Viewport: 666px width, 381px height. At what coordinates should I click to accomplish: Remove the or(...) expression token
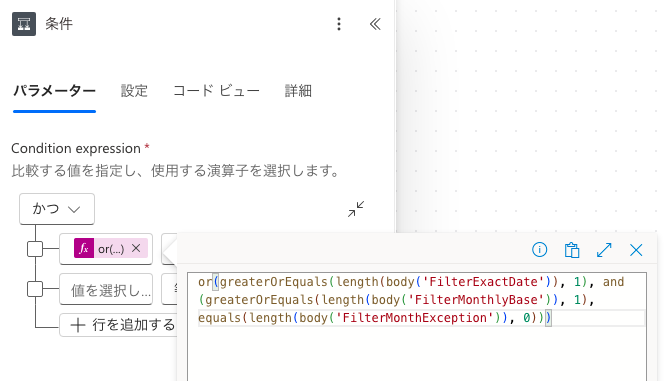136,248
